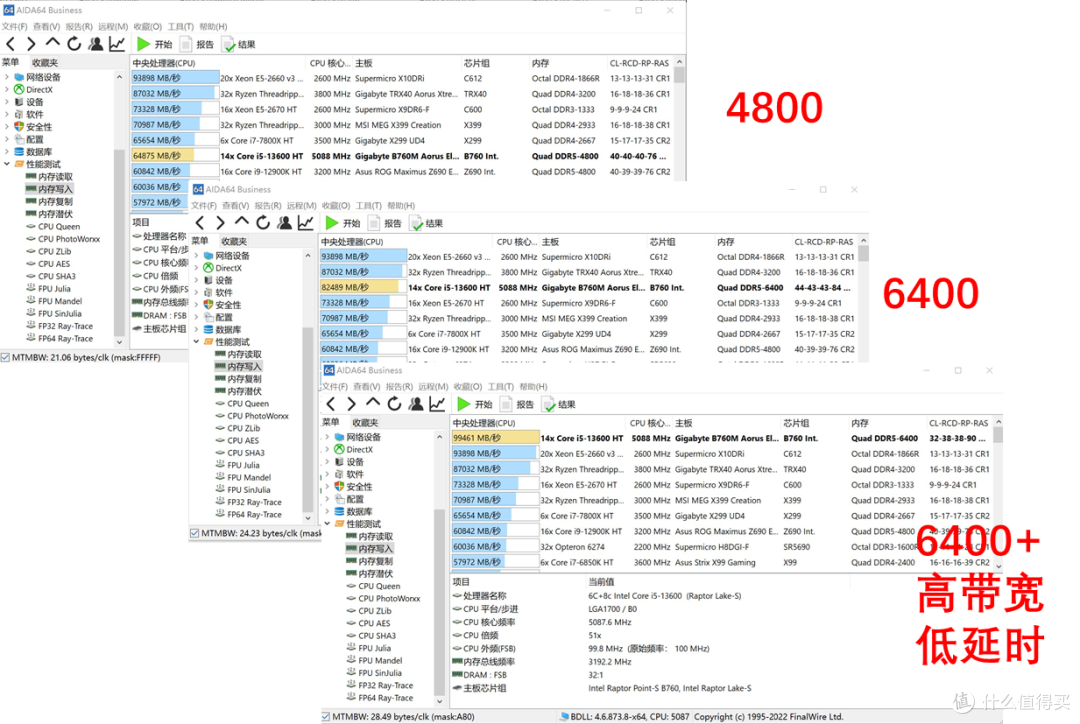Toggle the MTMBW 21.06 bytes/clk checkbox
Screen dimensions: 1080x724
tap(6, 358)
